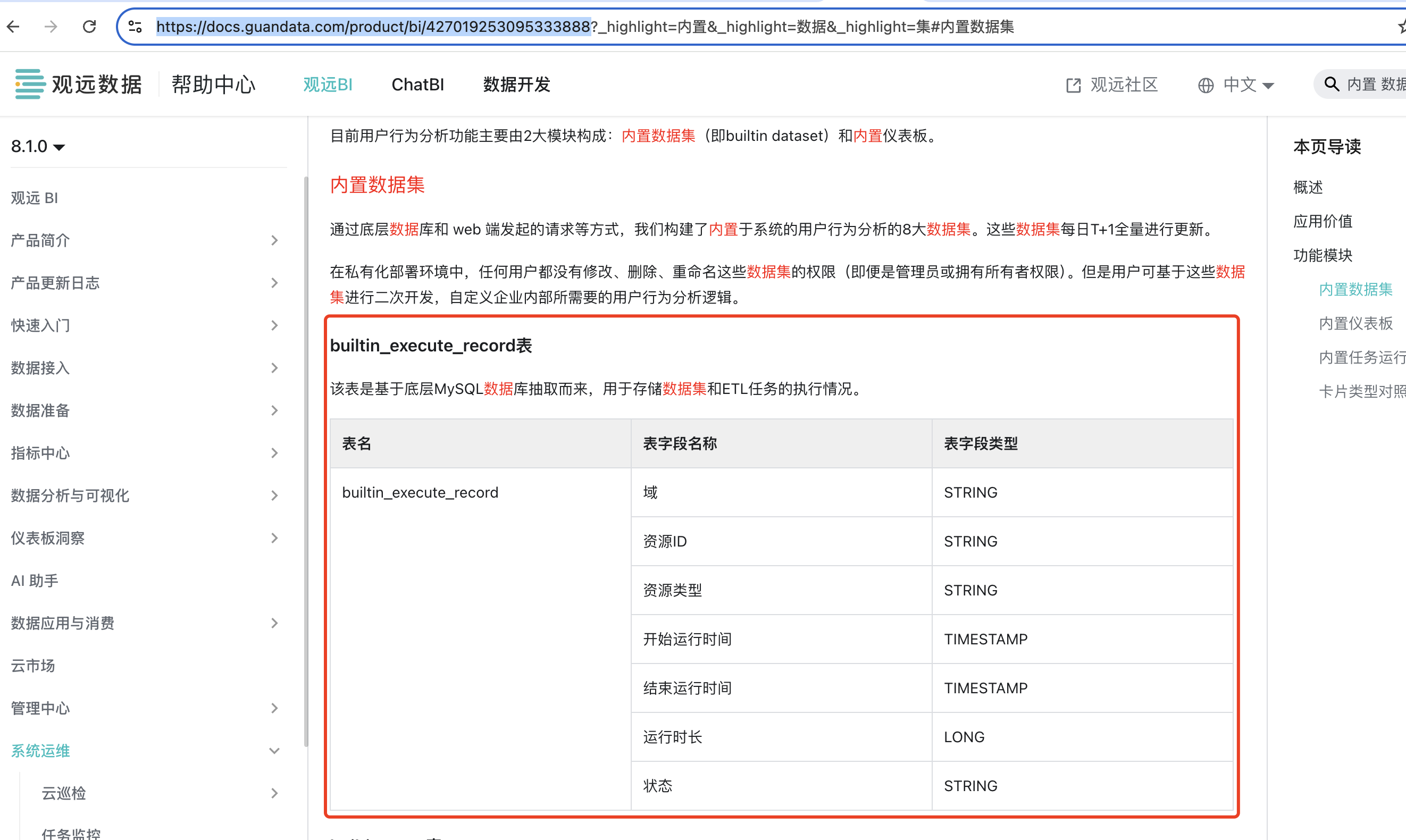This screenshot has width=1406, height=840.
Task: Click the 观远数据 logo icon
Action: [x=28, y=83]
